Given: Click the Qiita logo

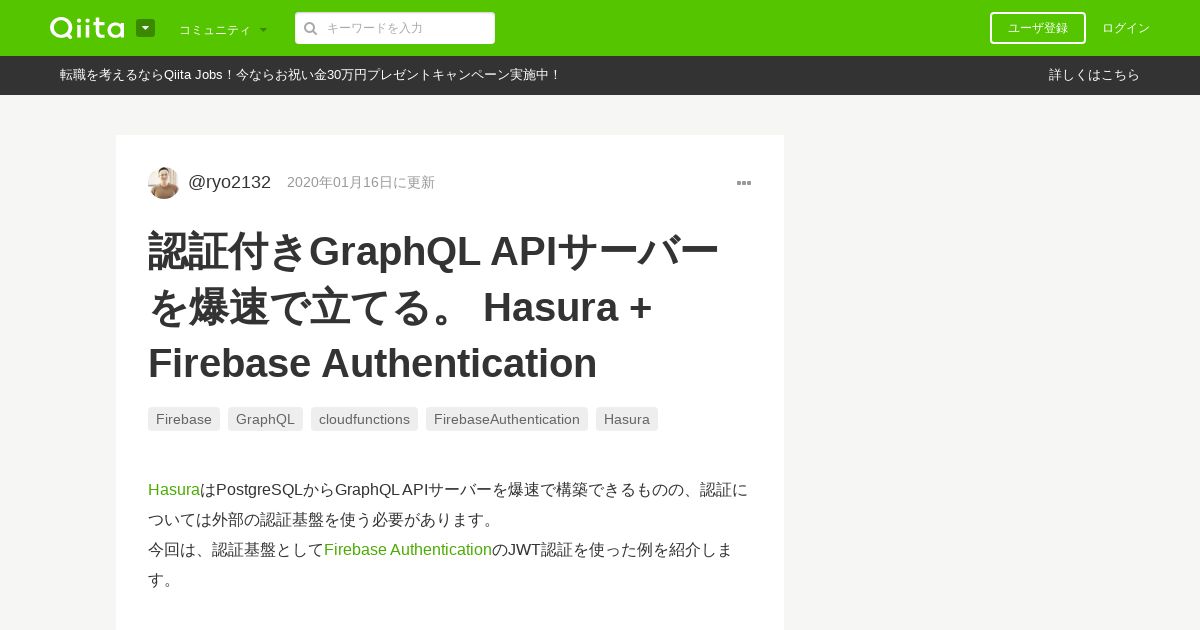Looking at the screenshot, I should pyautogui.click(x=87, y=28).
